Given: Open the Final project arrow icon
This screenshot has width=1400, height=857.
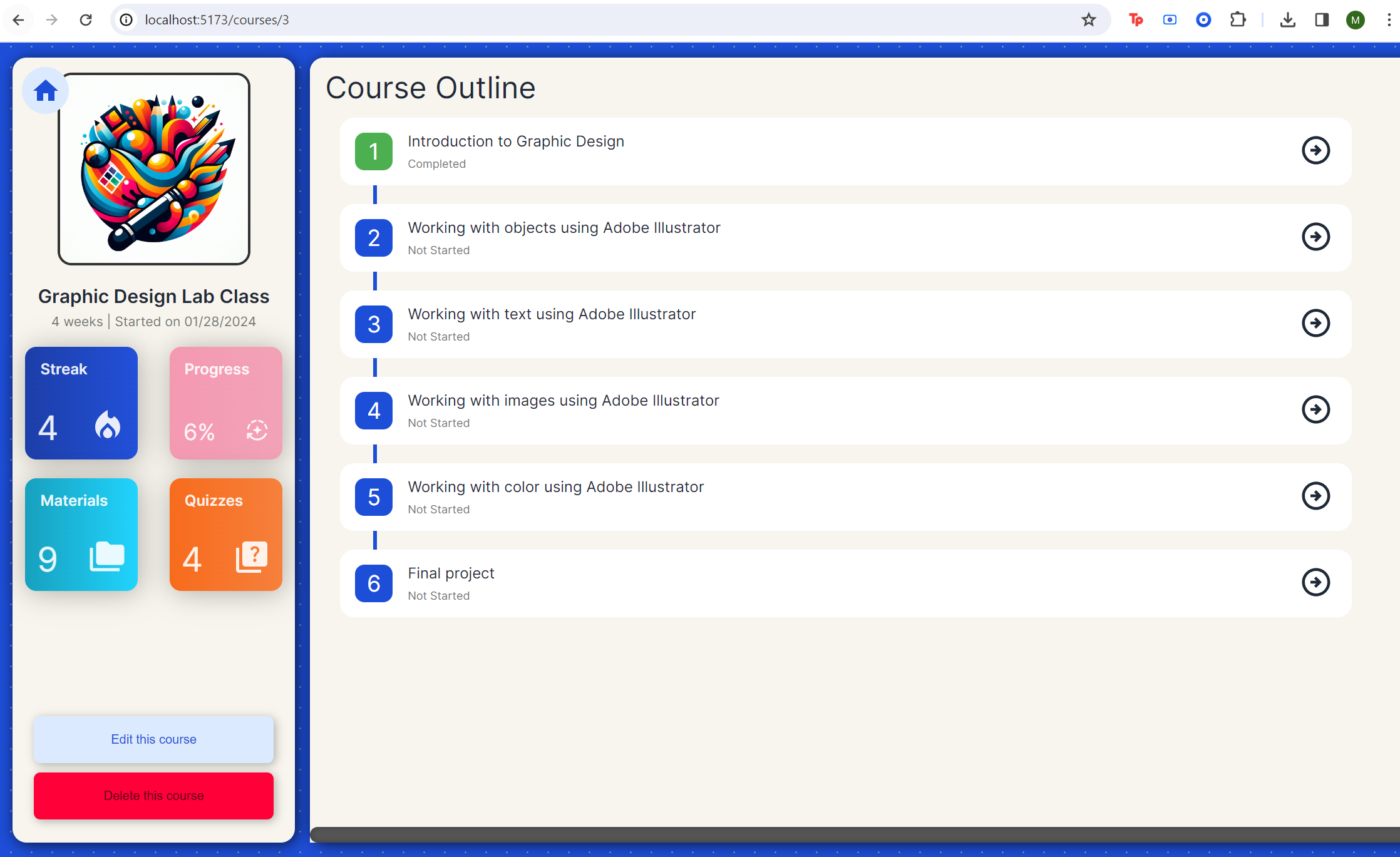Looking at the screenshot, I should point(1315,582).
